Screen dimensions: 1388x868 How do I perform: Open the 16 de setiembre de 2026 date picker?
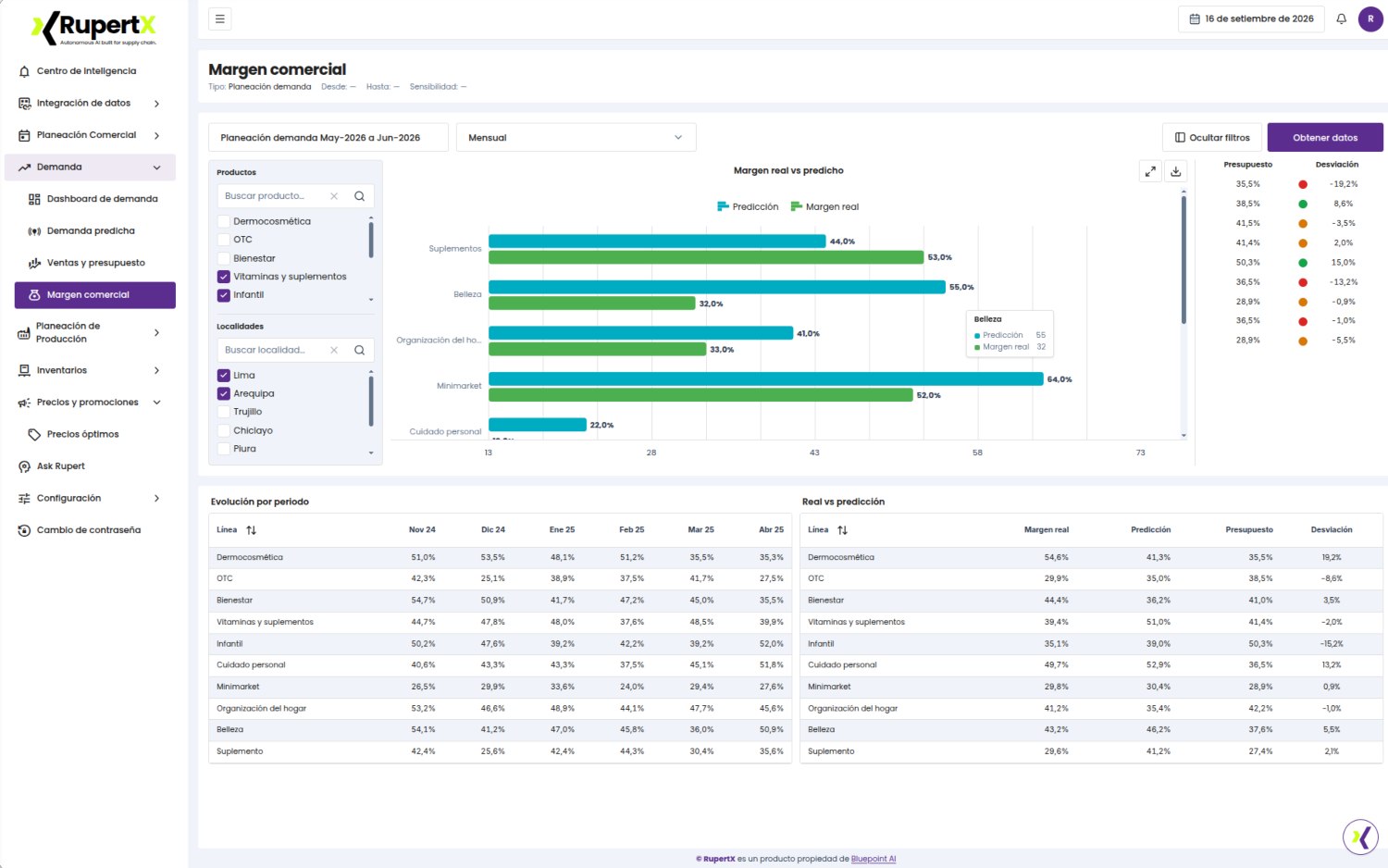coord(1252,19)
